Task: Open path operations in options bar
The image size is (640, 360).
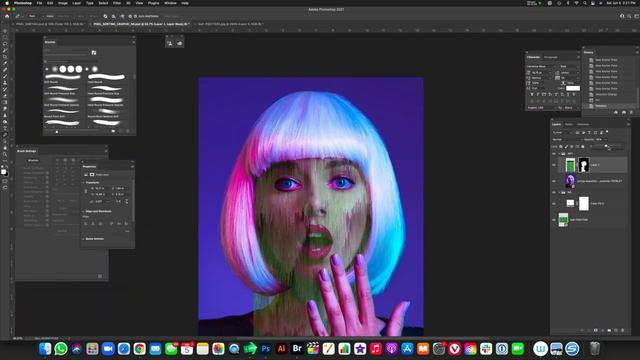Action: tap(105, 16)
